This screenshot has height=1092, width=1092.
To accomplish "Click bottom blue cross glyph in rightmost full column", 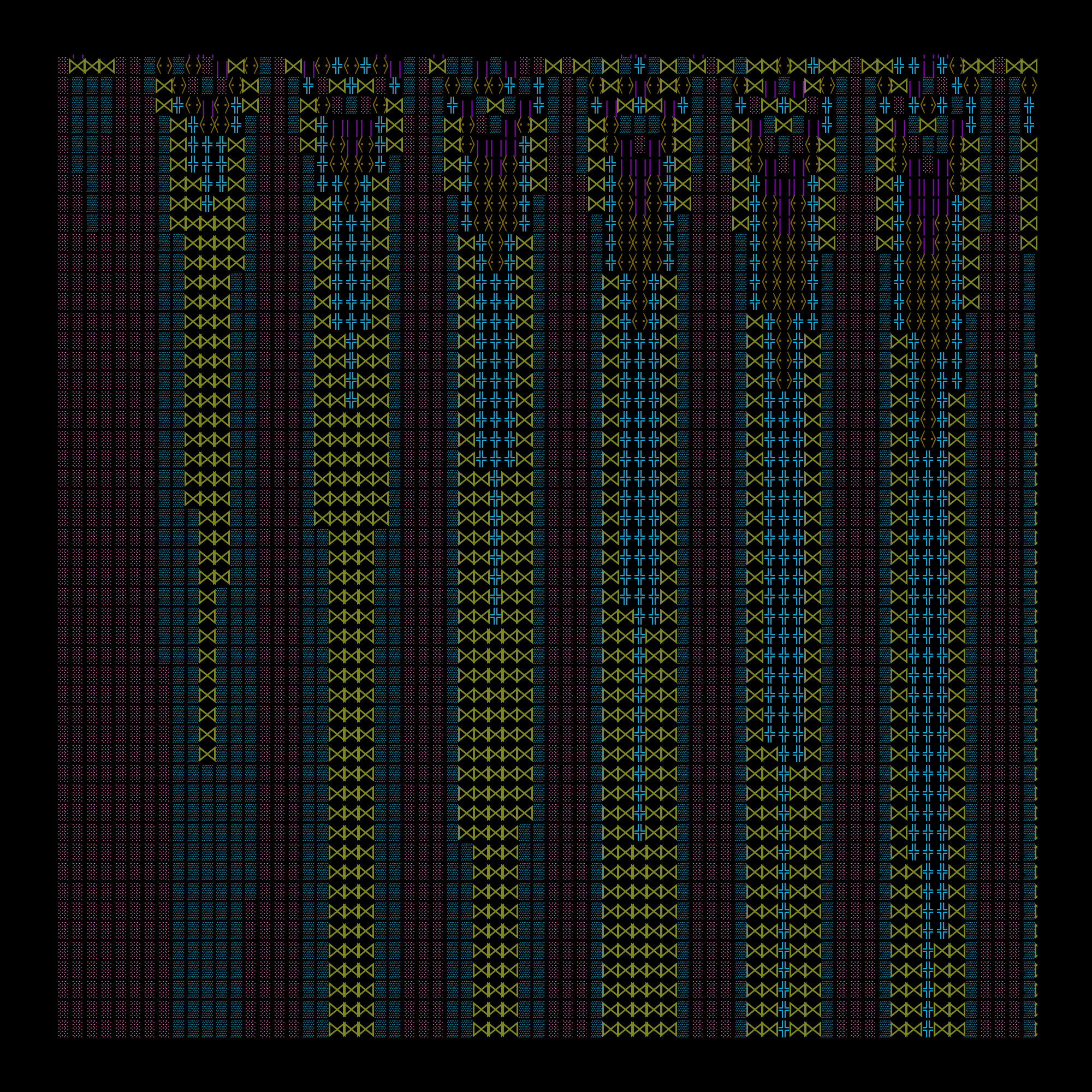I will (x=928, y=1030).
